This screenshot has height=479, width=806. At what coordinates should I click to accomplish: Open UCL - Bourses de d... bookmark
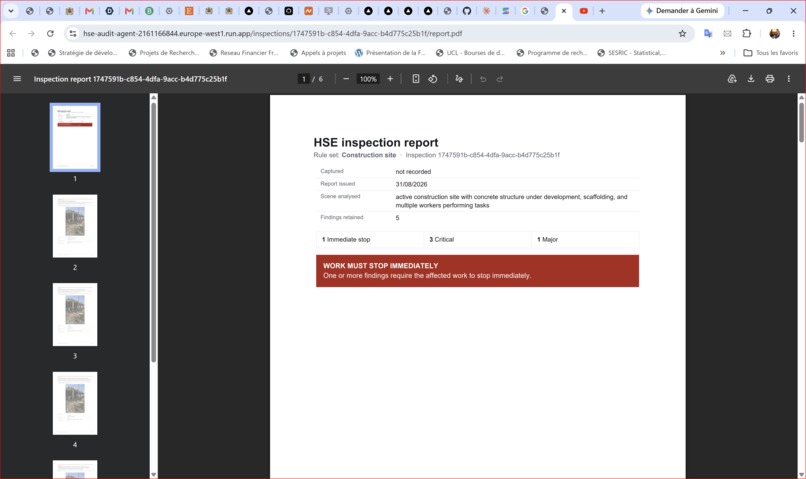(x=470, y=52)
